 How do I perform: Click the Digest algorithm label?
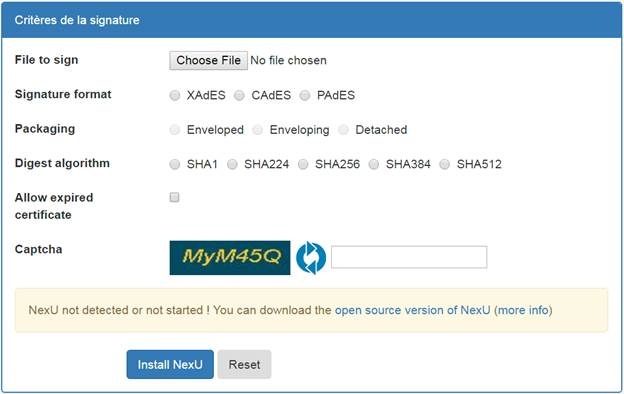click(x=62, y=163)
